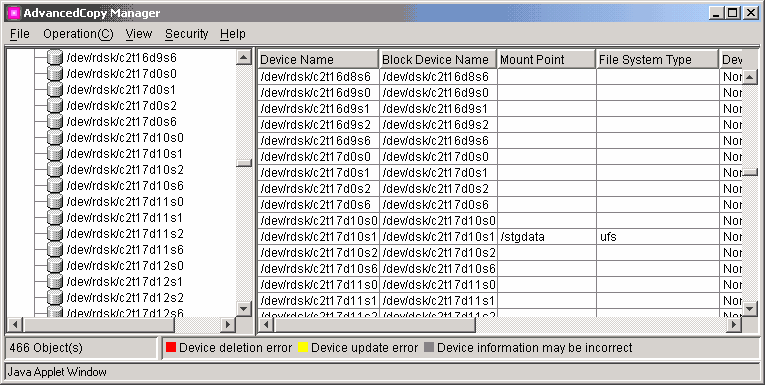The height and width of the screenshot is (385, 765).
Task: Click disk icon for /dev/rdsk/c2t17d11s1 in tree
Action: pyautogui.click(x=55, y=218)
